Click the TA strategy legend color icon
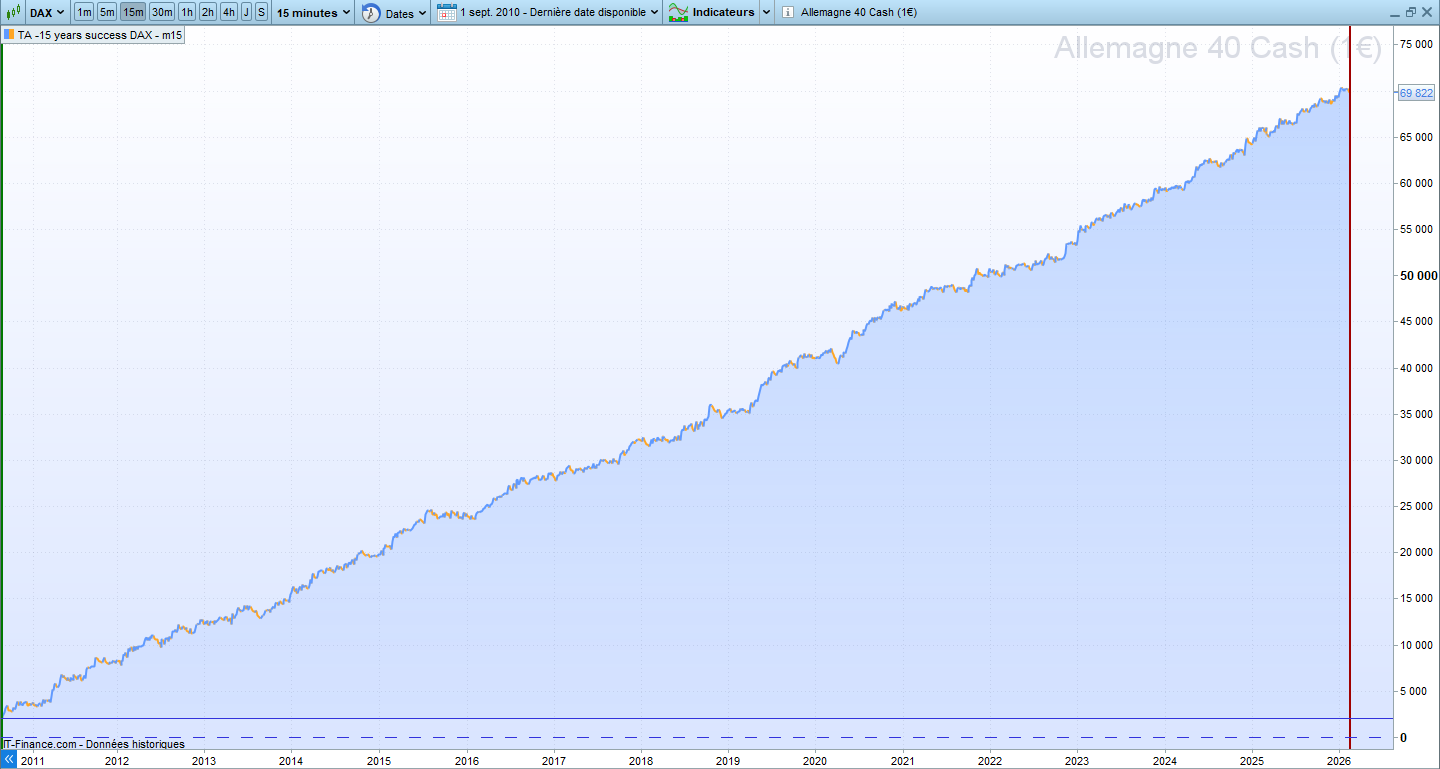This screenshot has width=1440, height=769. 9,35
